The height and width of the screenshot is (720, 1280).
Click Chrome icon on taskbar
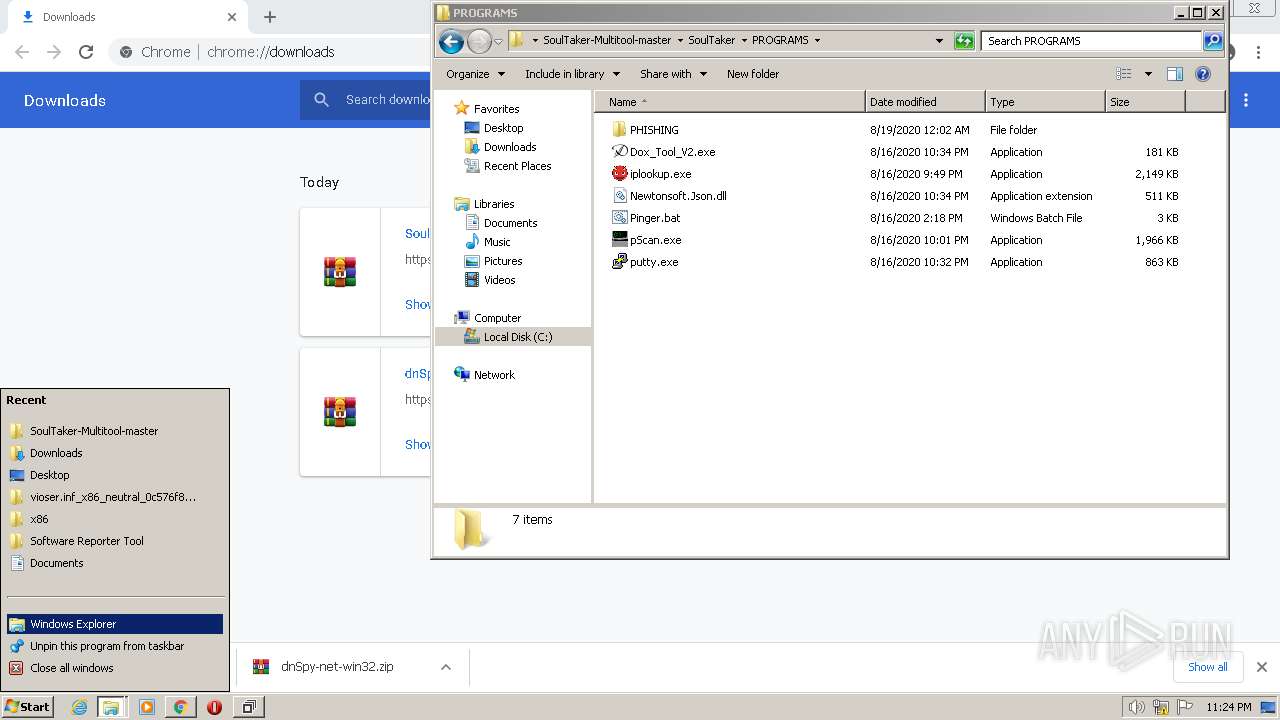tap(180, 707)
